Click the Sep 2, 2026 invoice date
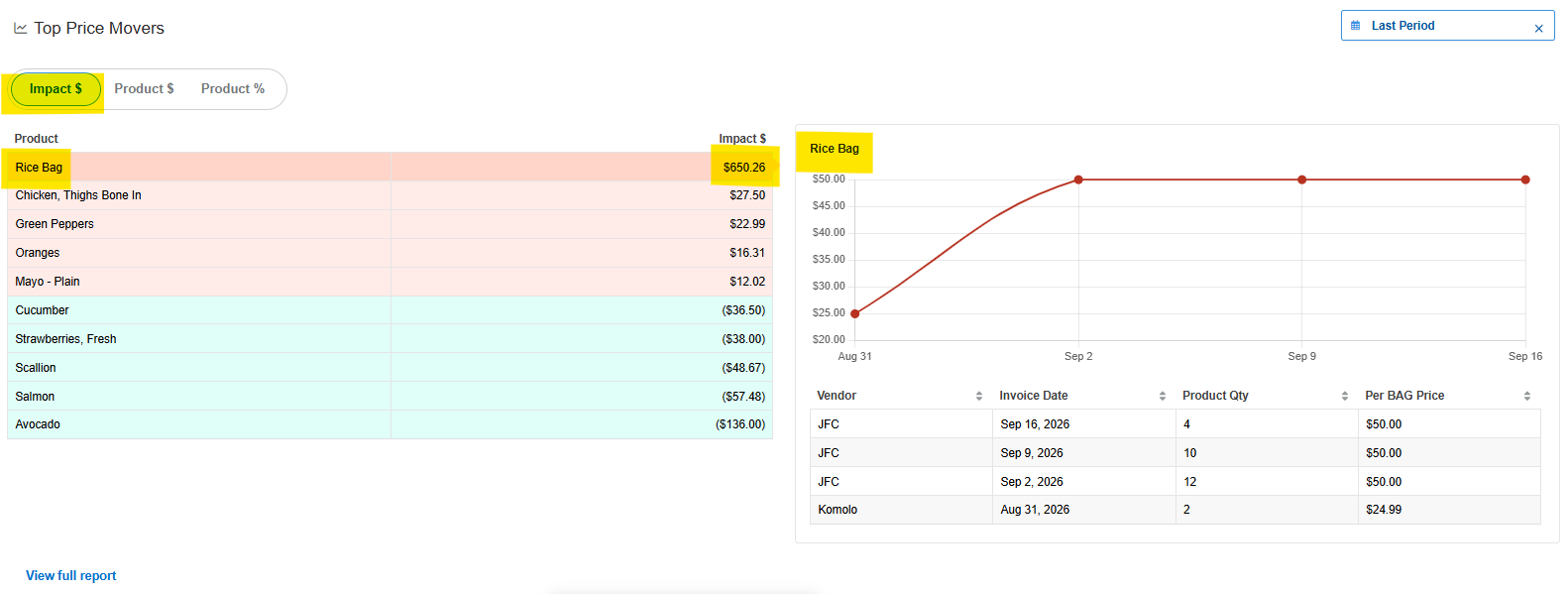Screen dimensions: 1568x594 tap(1032, 482)
